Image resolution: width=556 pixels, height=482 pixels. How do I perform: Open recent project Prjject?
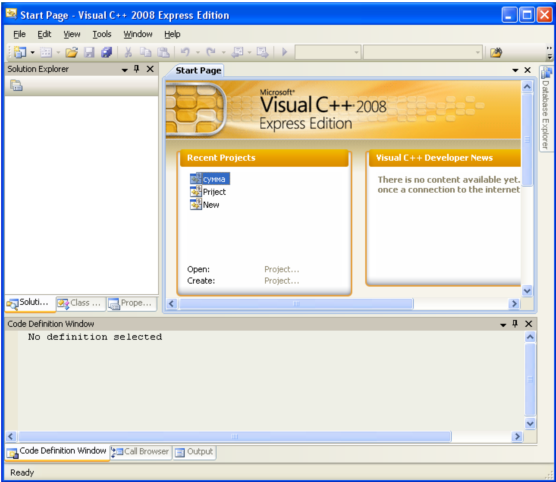208,192
